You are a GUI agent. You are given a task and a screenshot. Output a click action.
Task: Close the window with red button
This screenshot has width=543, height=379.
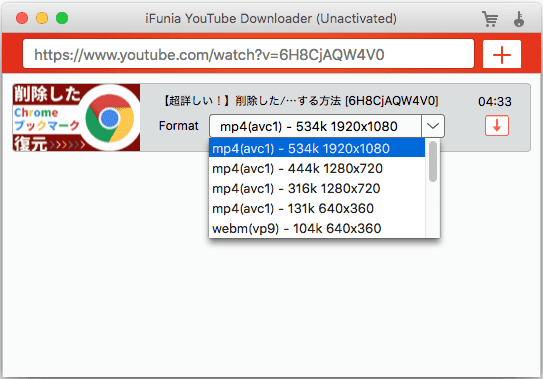[22, 18]
